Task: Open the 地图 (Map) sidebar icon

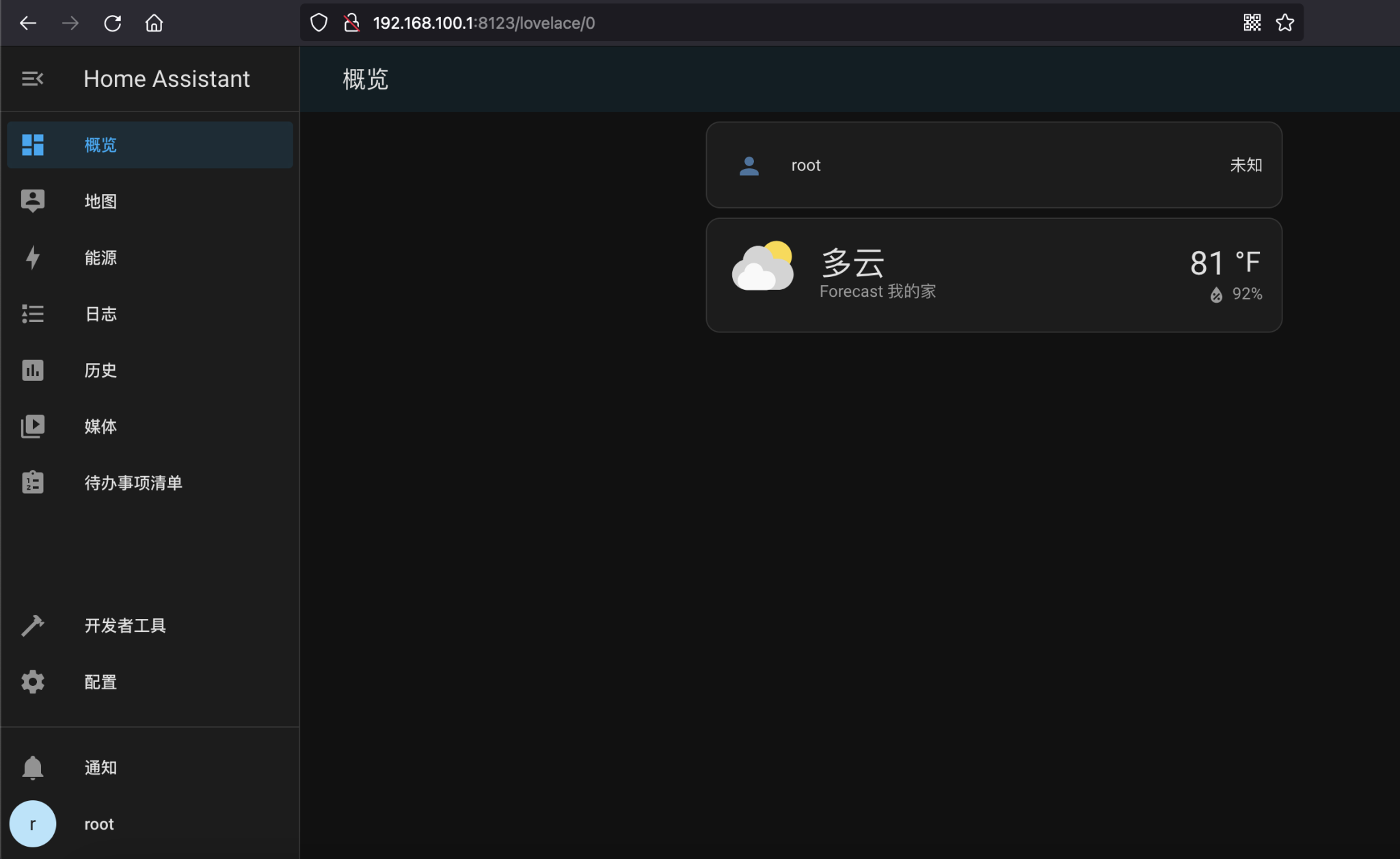Action: click(33, 200)
